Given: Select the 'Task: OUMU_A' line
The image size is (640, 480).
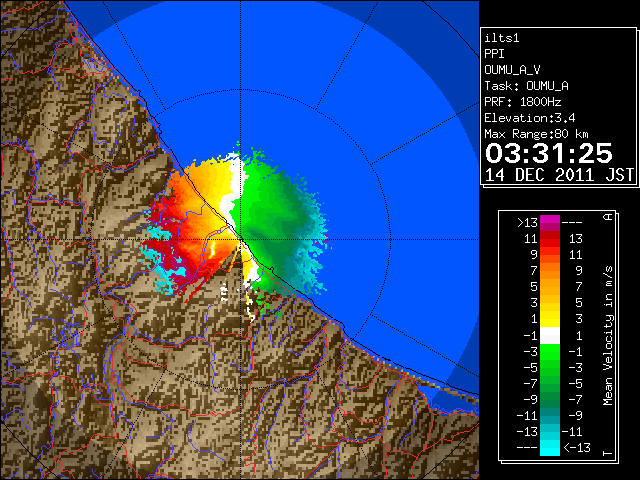Looking at the screenshot, I should pyautogui.click(x=526, y=86).
